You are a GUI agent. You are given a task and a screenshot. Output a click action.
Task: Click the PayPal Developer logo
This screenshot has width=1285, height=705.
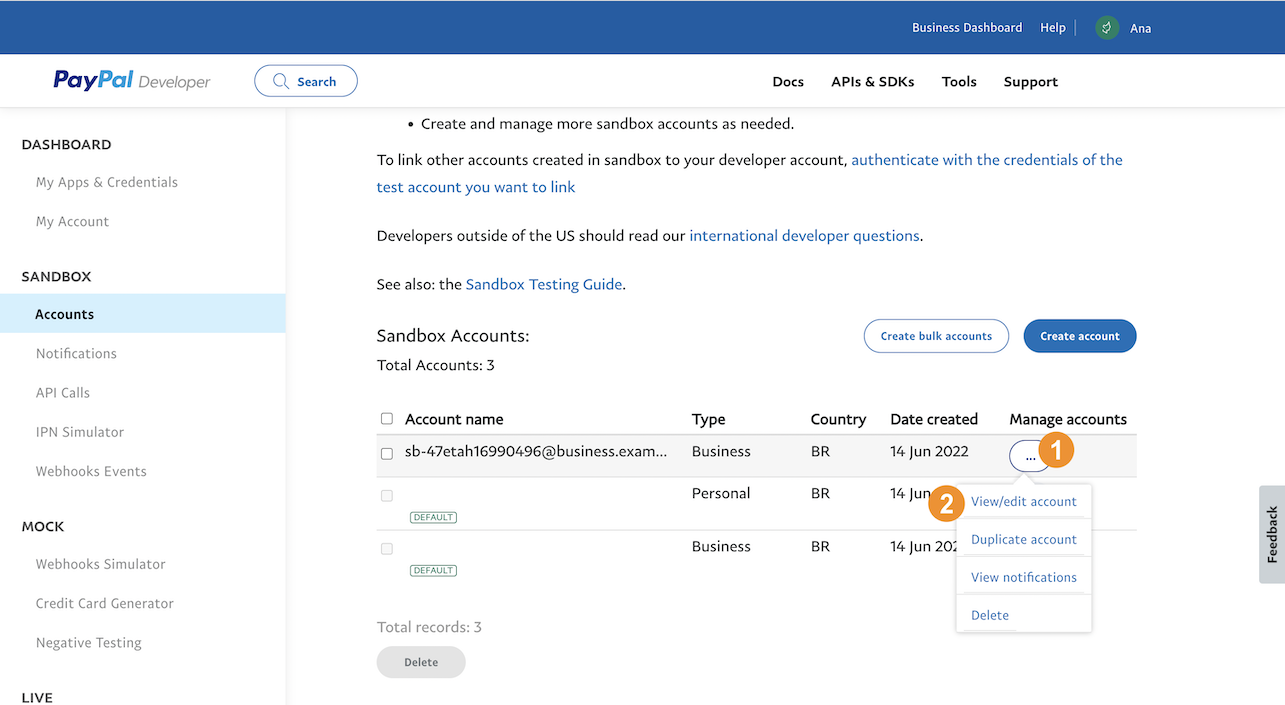132,81
